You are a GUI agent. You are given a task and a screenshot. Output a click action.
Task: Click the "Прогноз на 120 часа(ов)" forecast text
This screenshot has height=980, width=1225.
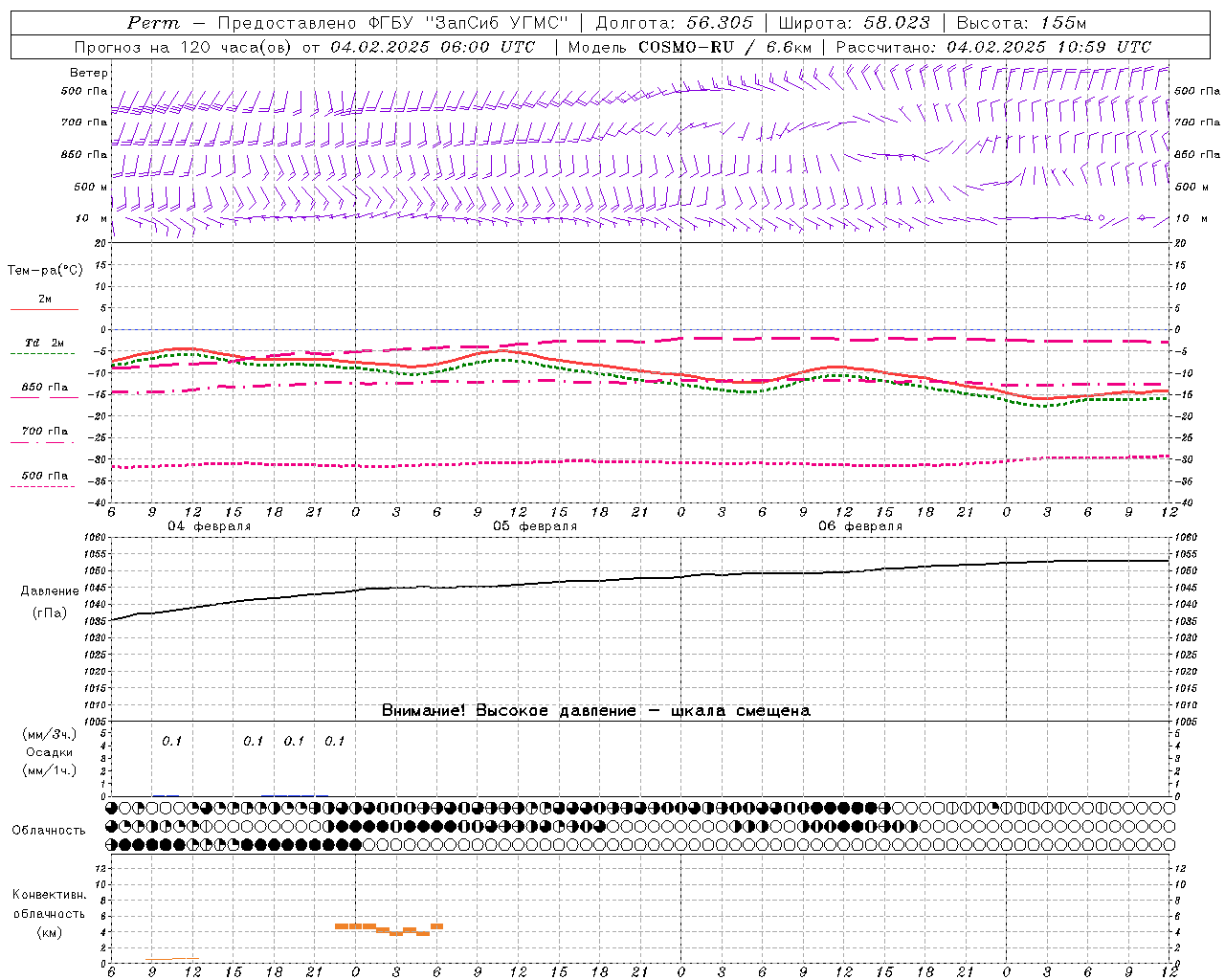point(185,47)
